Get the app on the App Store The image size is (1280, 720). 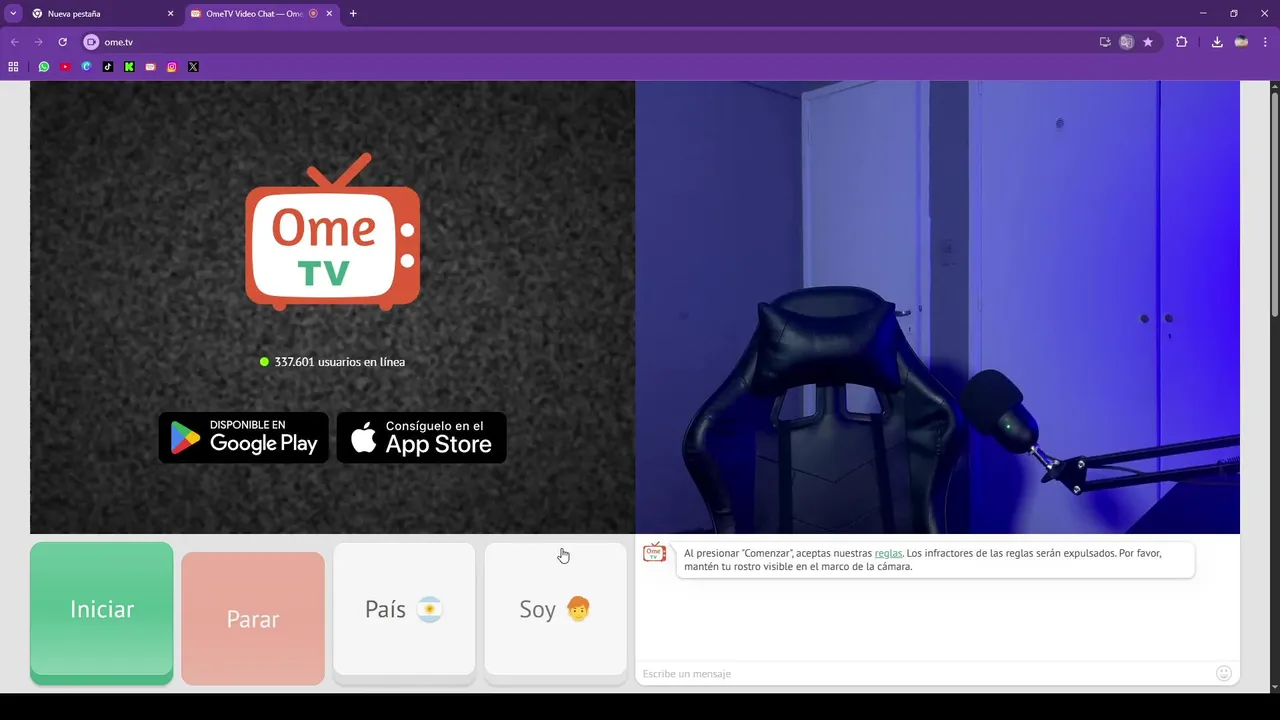pos(421,438)
